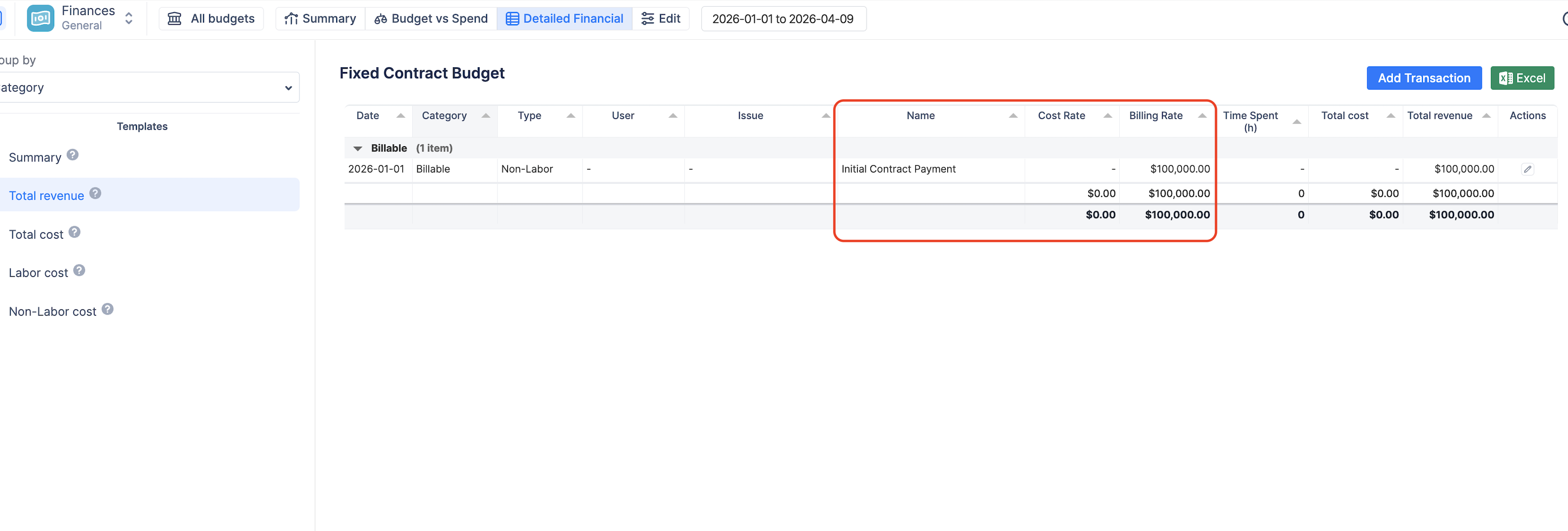
Task: Click help icon next to Non-Labor cost
Action: 108,309
